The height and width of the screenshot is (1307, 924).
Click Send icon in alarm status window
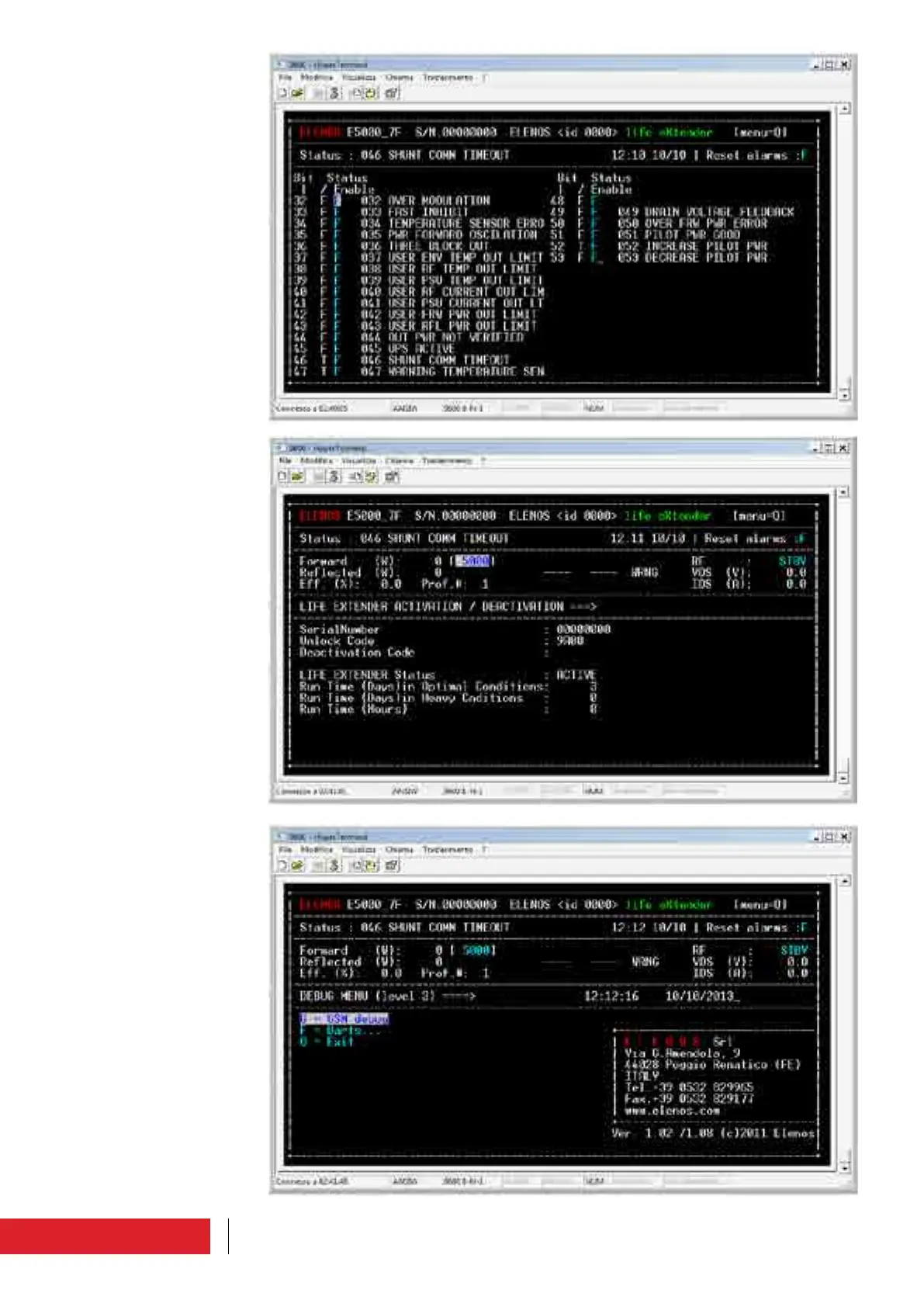click(356, 93)
